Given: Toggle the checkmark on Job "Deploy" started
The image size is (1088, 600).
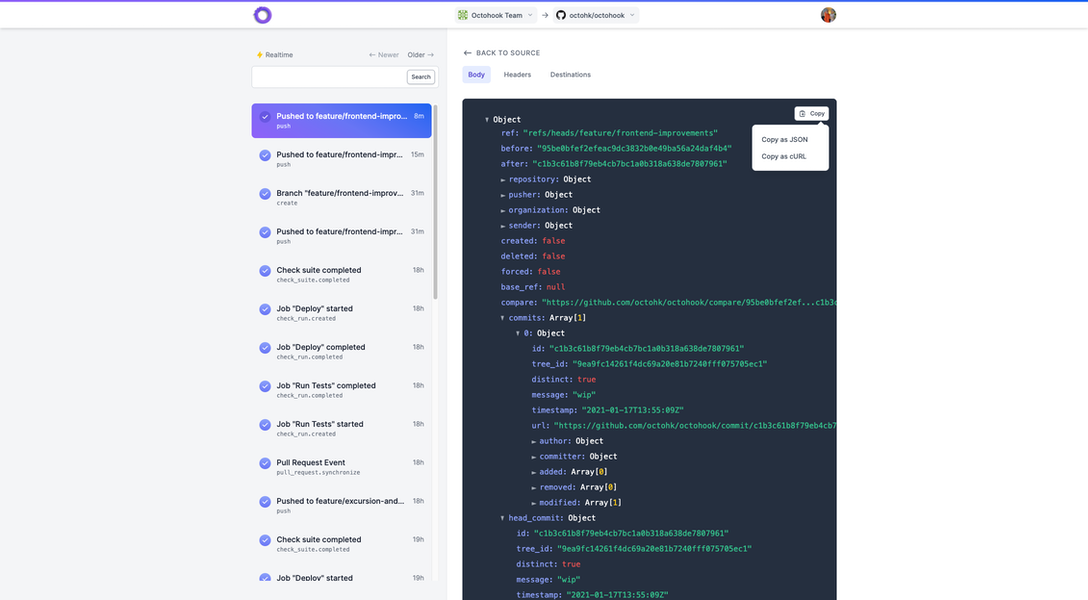Looking at the screenshot, I should tap(264, 309).
